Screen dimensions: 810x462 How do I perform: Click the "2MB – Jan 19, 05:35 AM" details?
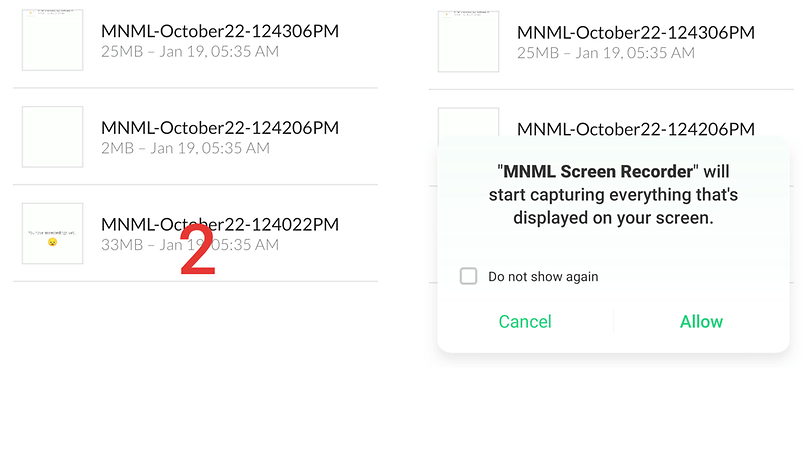[185, 148]
